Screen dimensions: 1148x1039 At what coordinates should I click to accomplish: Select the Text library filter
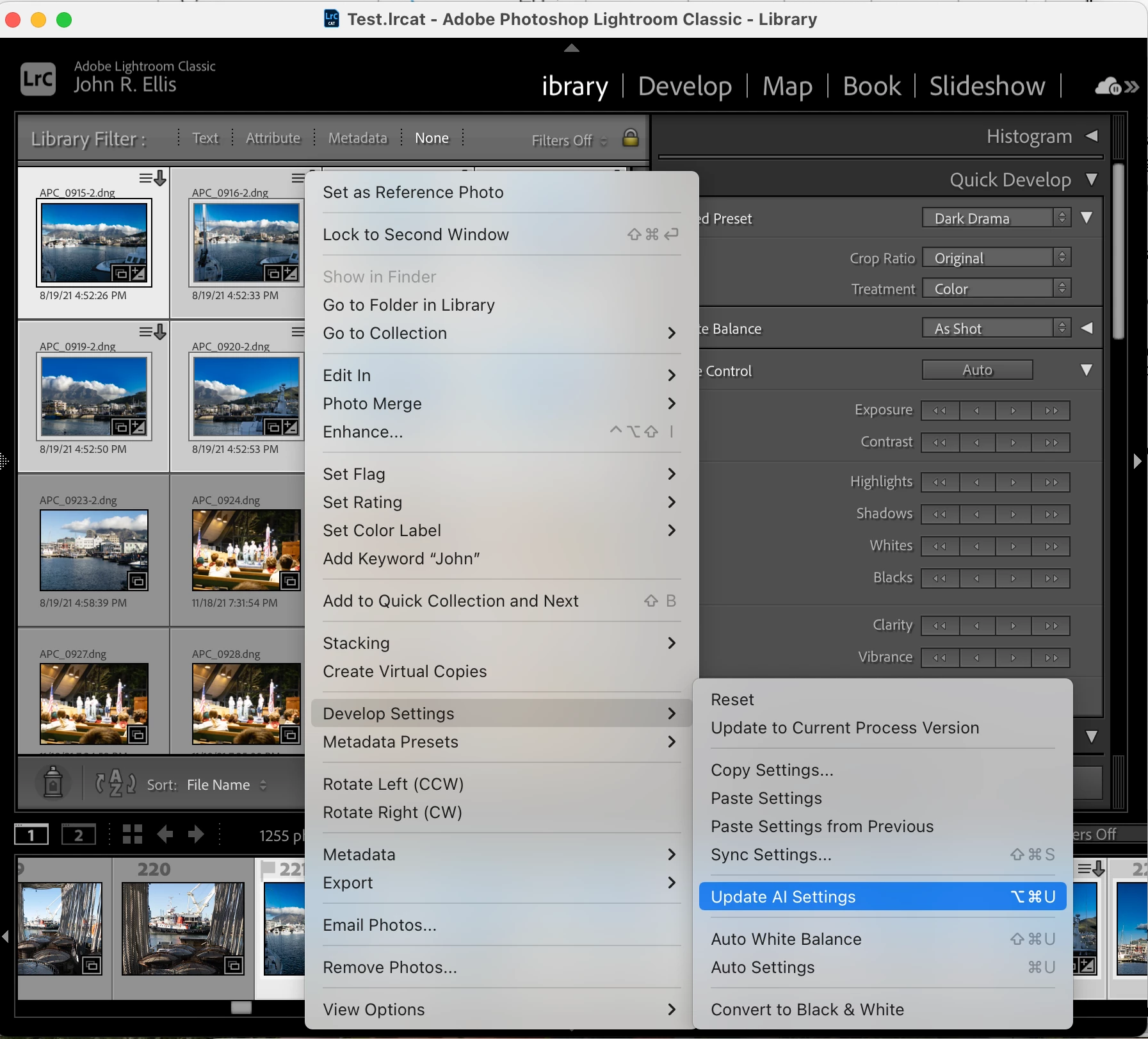click(x=205, y=138)
